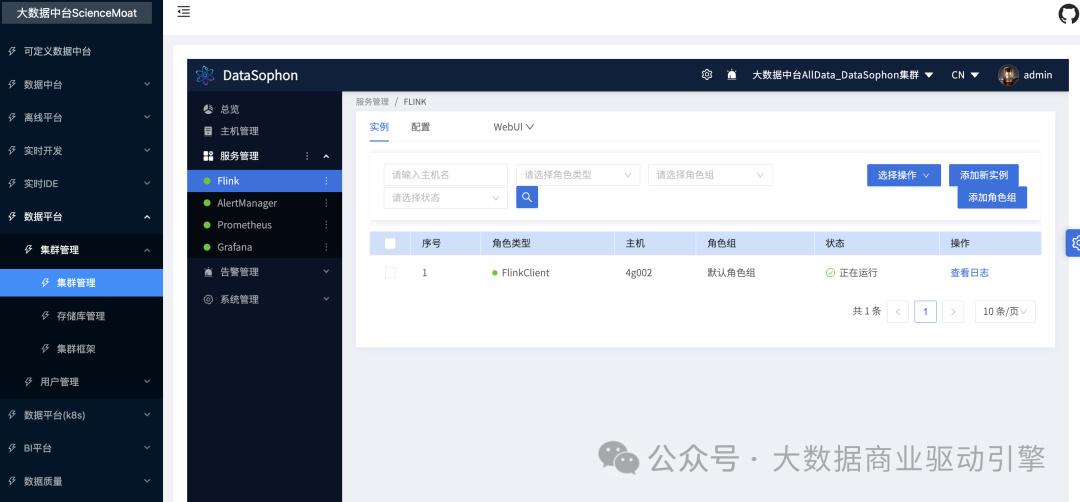Image resolution: width=1080 pixels, height=502 pixels.
Task: Check the FlinkClient row checkbox
Action: tap(390, 273)
